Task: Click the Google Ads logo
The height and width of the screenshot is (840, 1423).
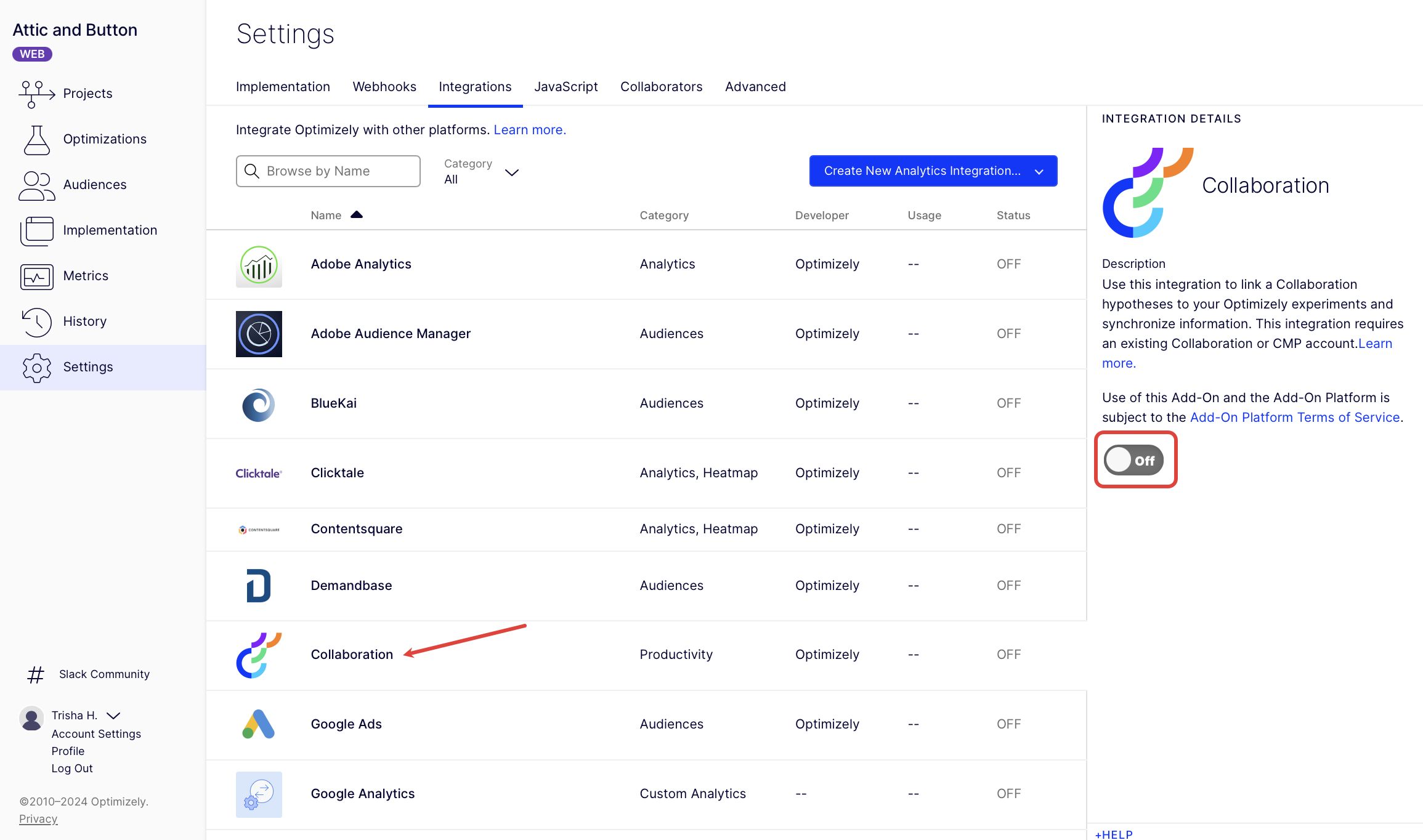Action: 259,724
